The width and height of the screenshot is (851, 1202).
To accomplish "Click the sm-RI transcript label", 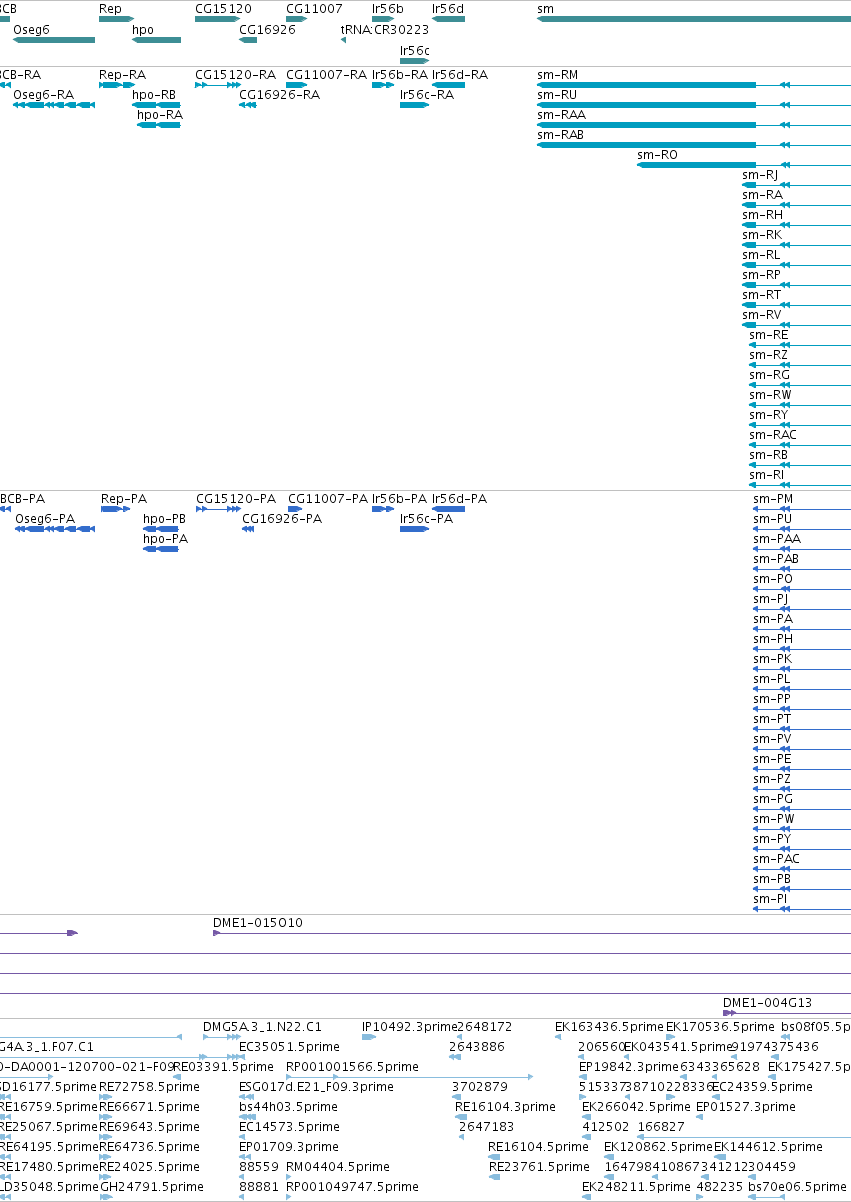I will click(767, 475).
